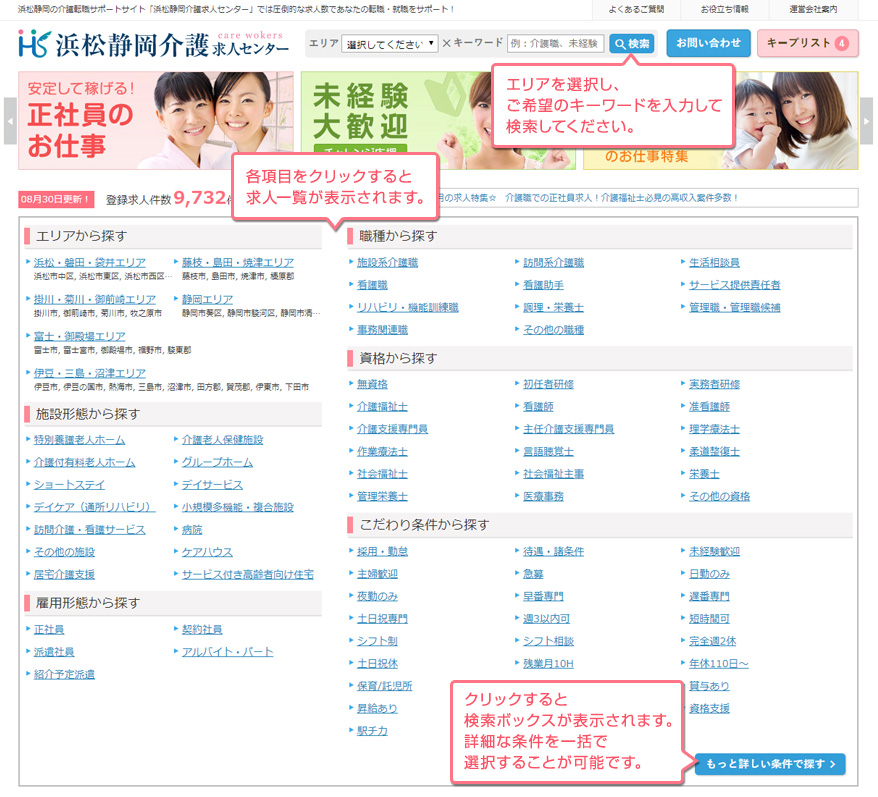The image size is (878, 797).
Task: Open 伊豆・三島・沼津エリア link
Action: (x=90, y=373)
